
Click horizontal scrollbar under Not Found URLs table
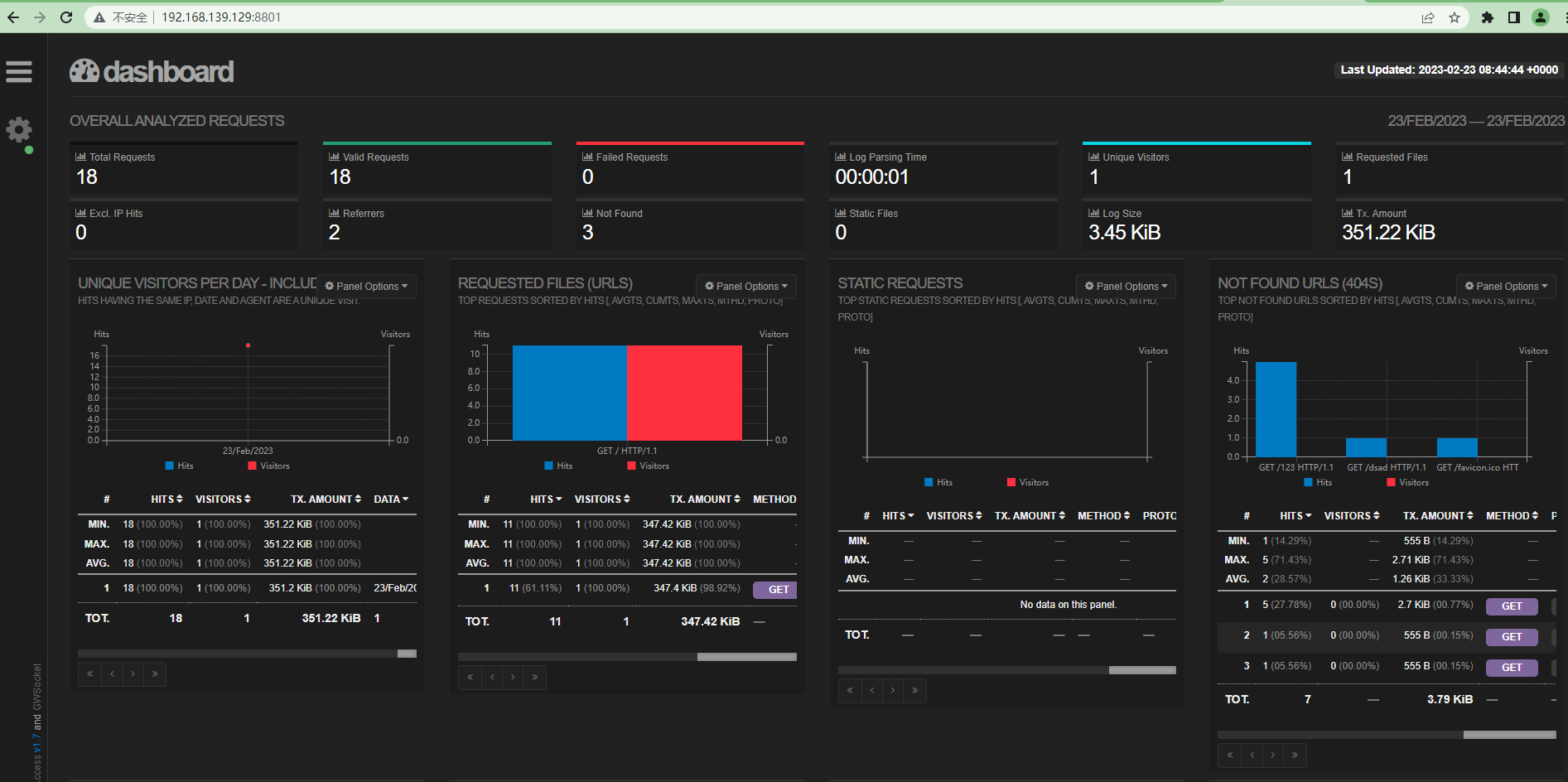pyautogui.click(x=1387, y=735)
